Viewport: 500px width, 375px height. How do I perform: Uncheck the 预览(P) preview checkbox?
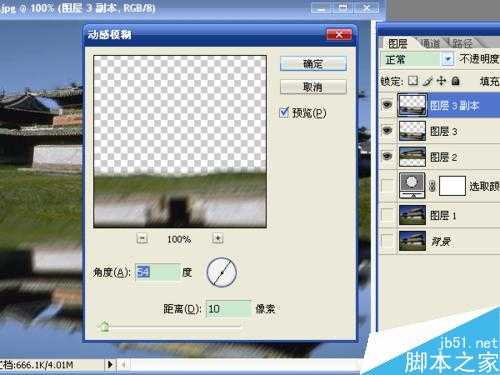click(x=284, y=113)
